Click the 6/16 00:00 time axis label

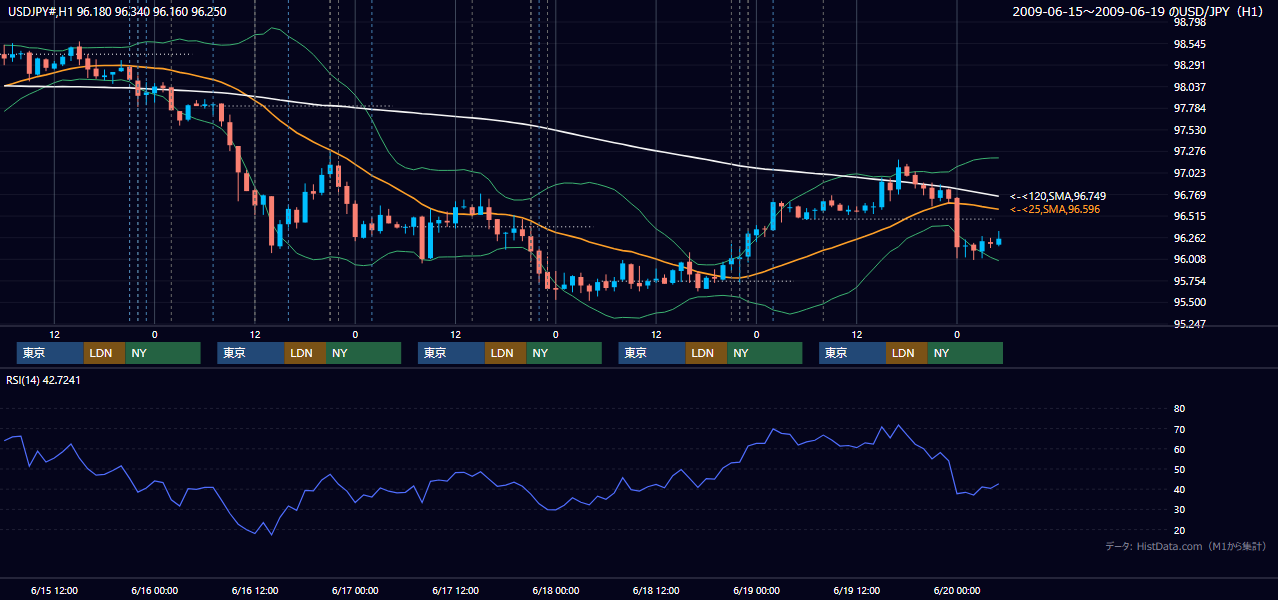(x=154, y=590)
